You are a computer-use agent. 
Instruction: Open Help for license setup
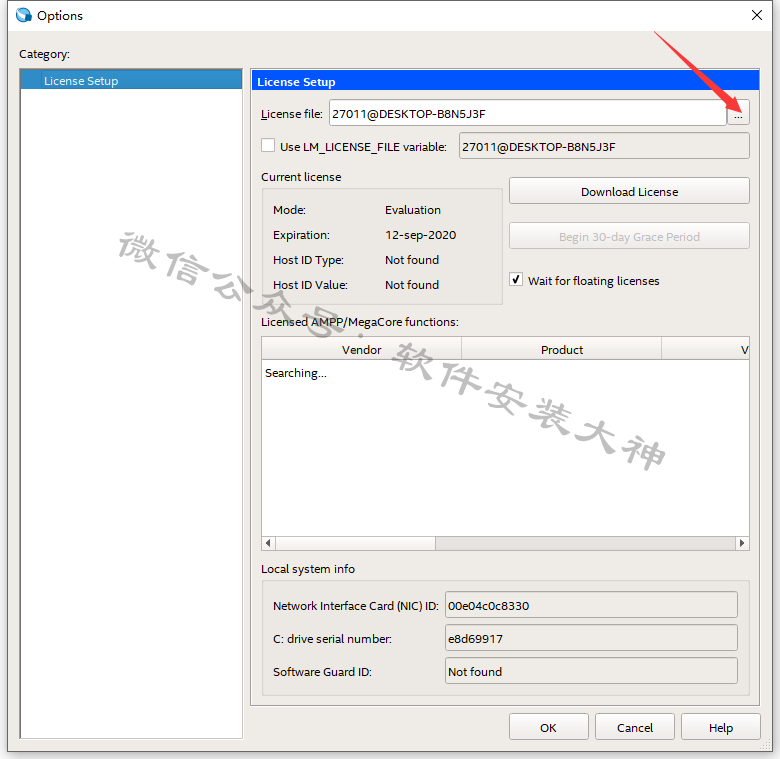[720, 727]
